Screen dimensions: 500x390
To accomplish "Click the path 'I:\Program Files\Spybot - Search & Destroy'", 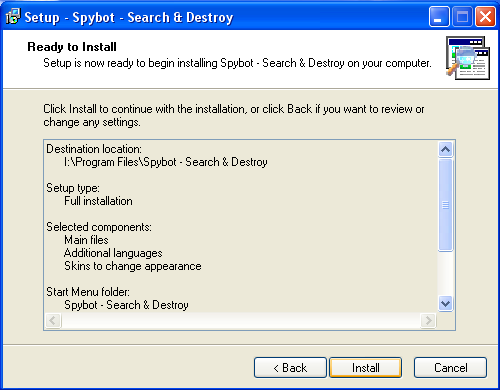I will click(166, 162).
